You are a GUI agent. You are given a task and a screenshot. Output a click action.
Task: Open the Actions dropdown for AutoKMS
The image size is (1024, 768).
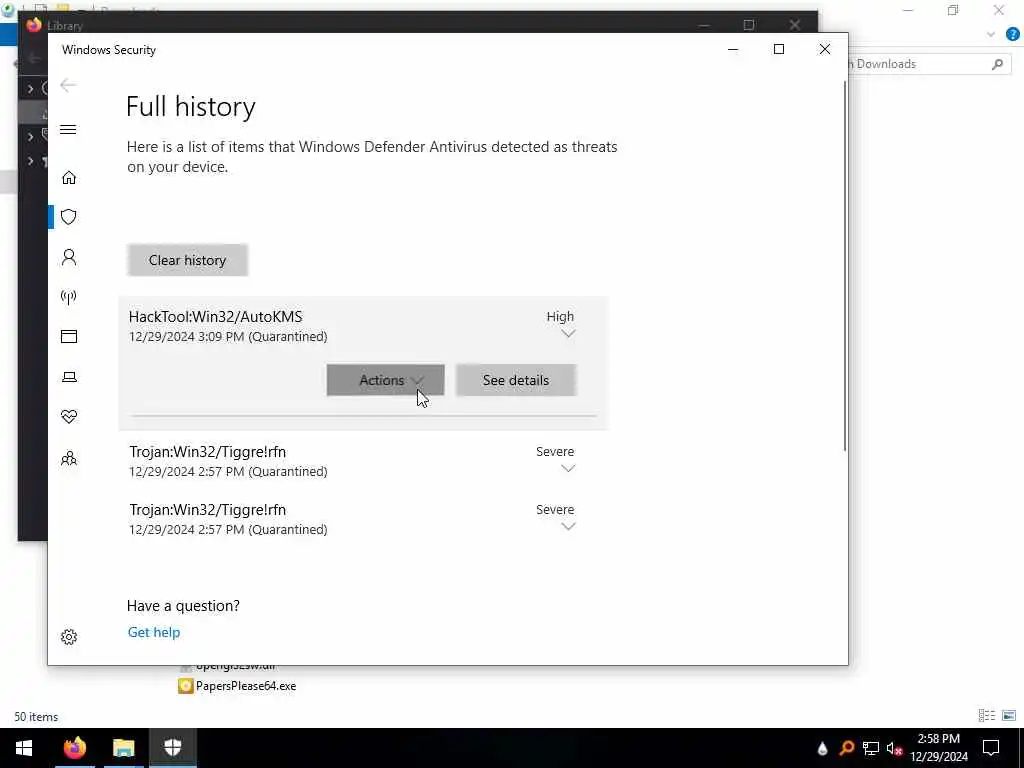385,380
